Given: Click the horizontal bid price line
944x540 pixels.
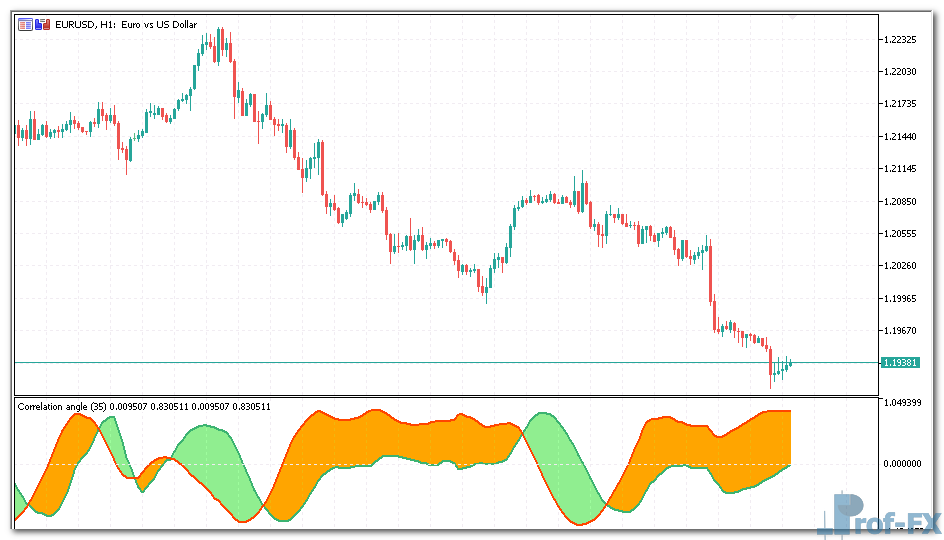Looking at the screenshot, I should (400, 361).
